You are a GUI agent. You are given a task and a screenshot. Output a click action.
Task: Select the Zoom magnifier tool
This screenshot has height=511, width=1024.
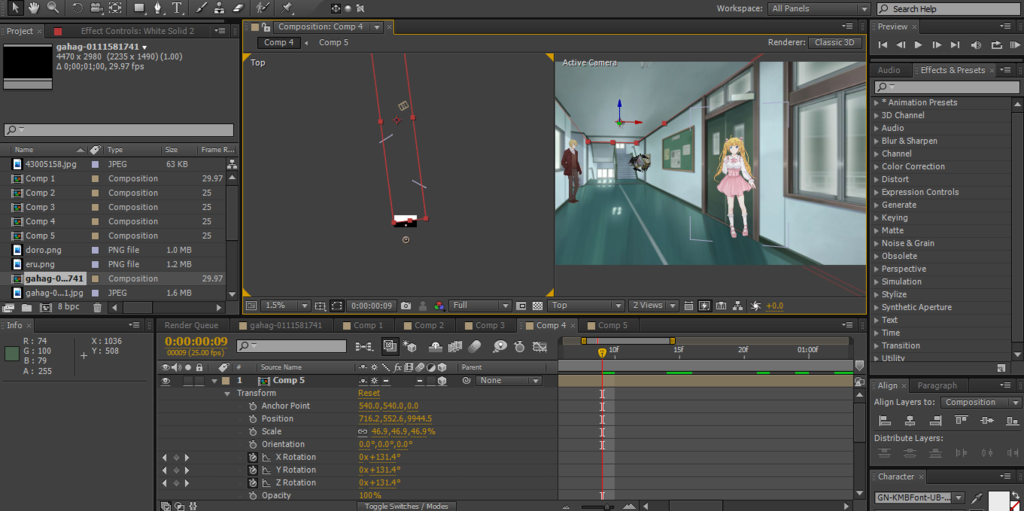pyautogui.click(x=52, y=8)
